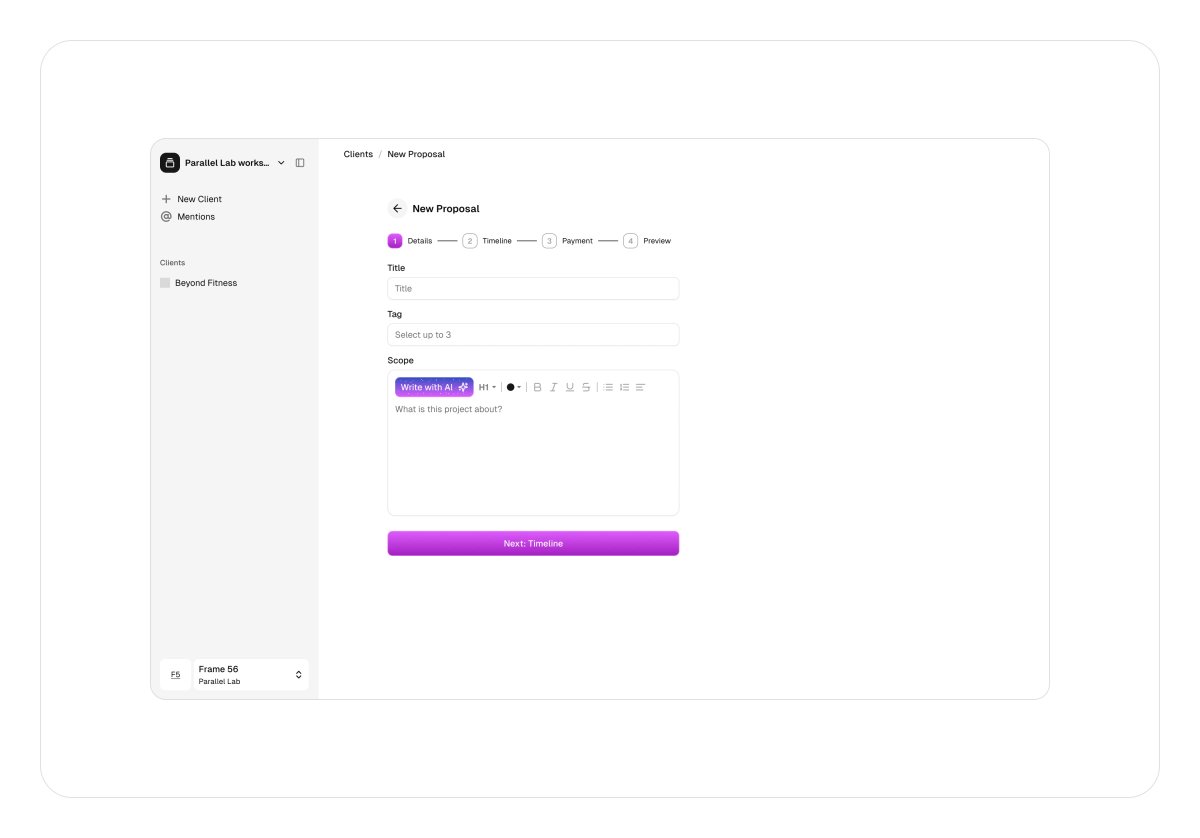1200x838 pixels.
Task: Insert a numbered list
Action: [x=624, y=387]
